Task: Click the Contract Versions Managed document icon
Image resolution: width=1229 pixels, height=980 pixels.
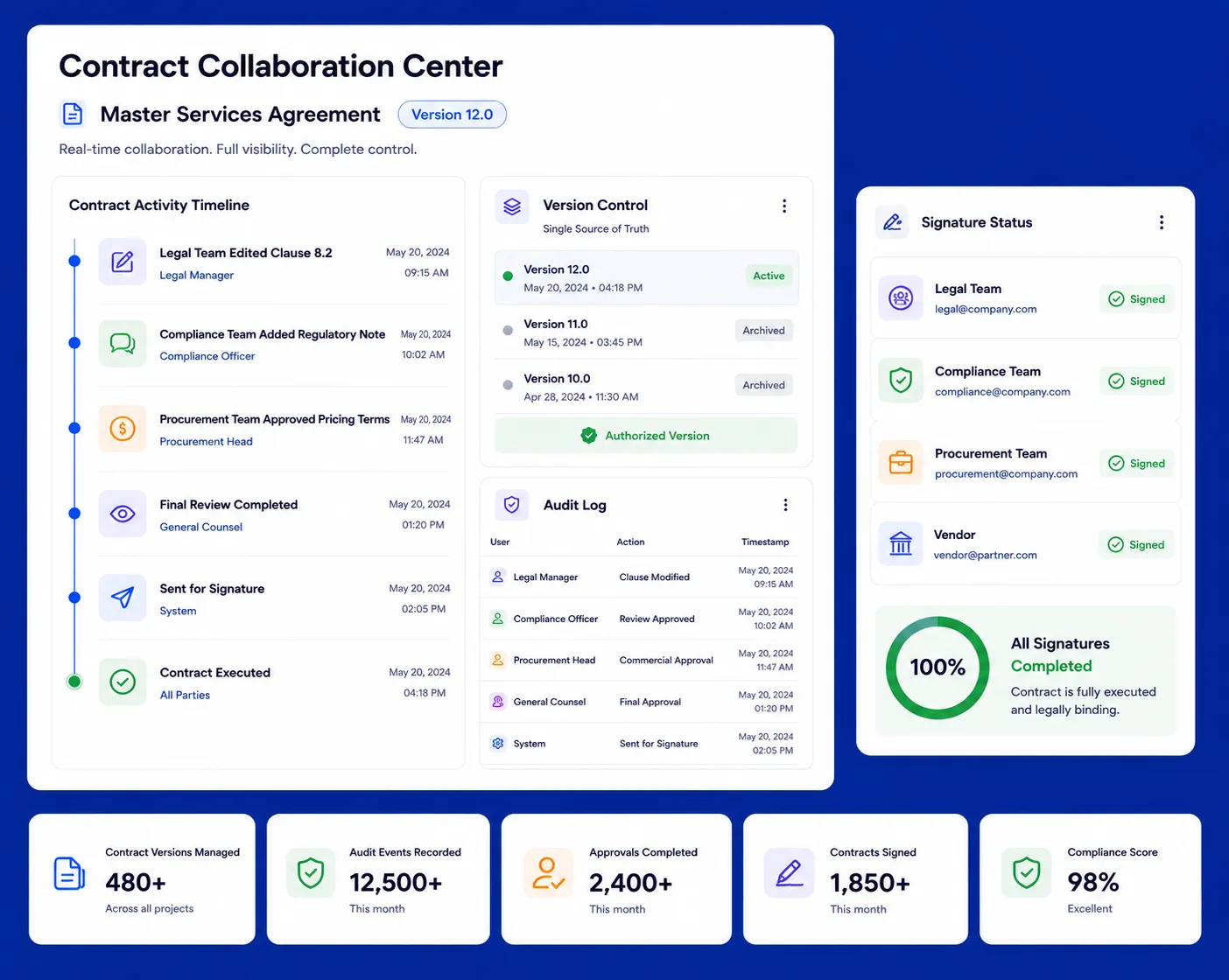Action: [69, 873]
